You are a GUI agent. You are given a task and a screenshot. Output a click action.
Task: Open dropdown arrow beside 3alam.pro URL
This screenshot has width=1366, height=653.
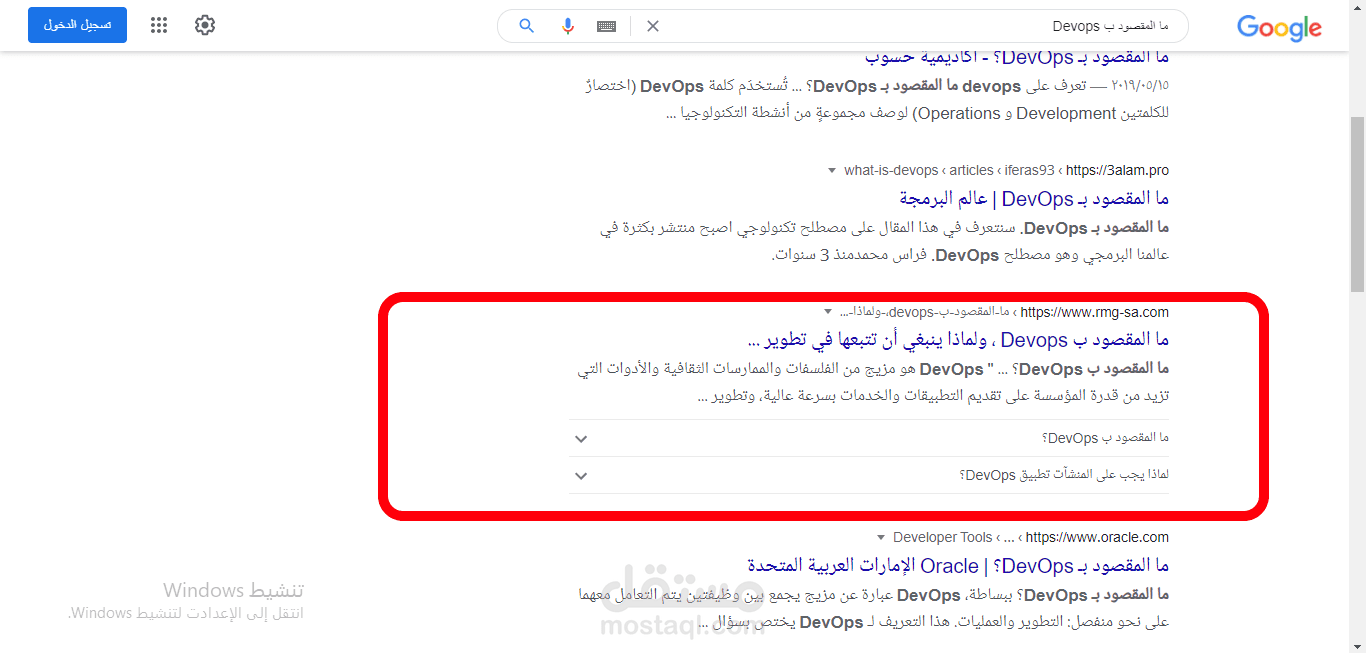[x=831, y=170]
